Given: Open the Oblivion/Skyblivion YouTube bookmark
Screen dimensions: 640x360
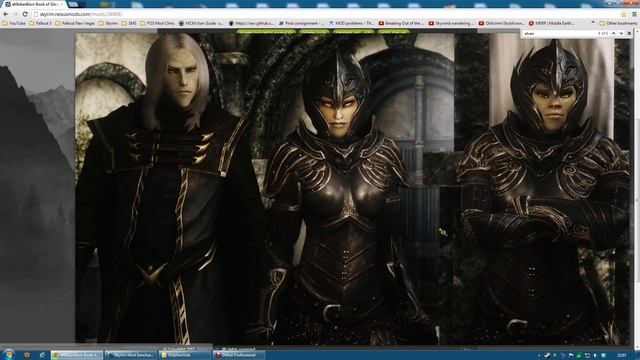Looking at the screenshot, I should click(501, 23).
